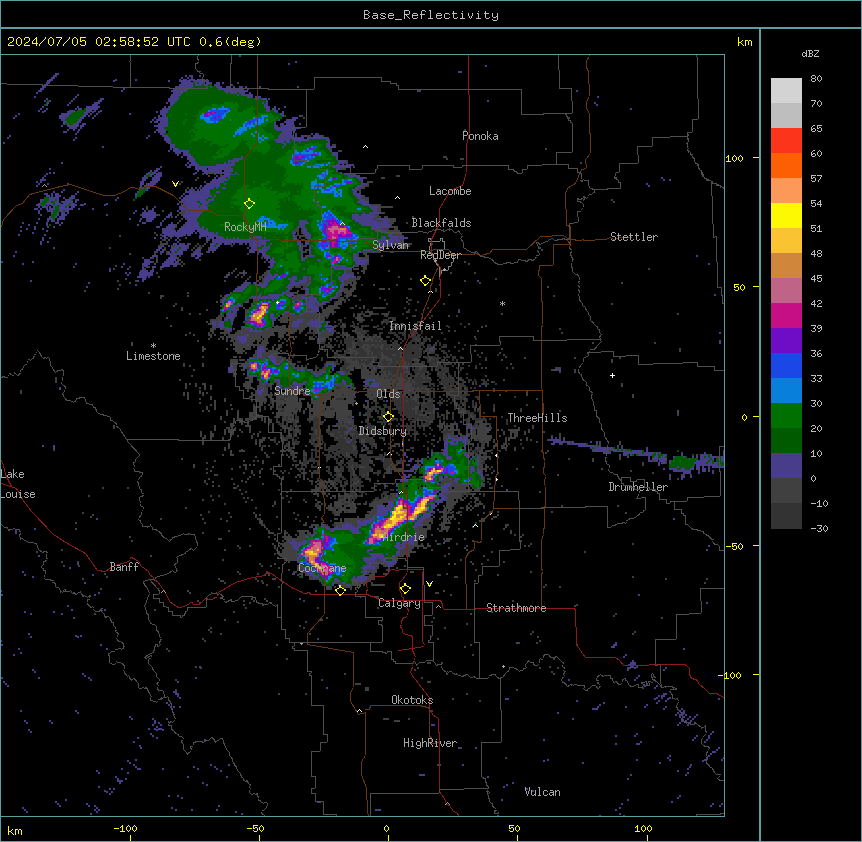Click the yellow diamond marker south of RedDeer

[425, 281]
